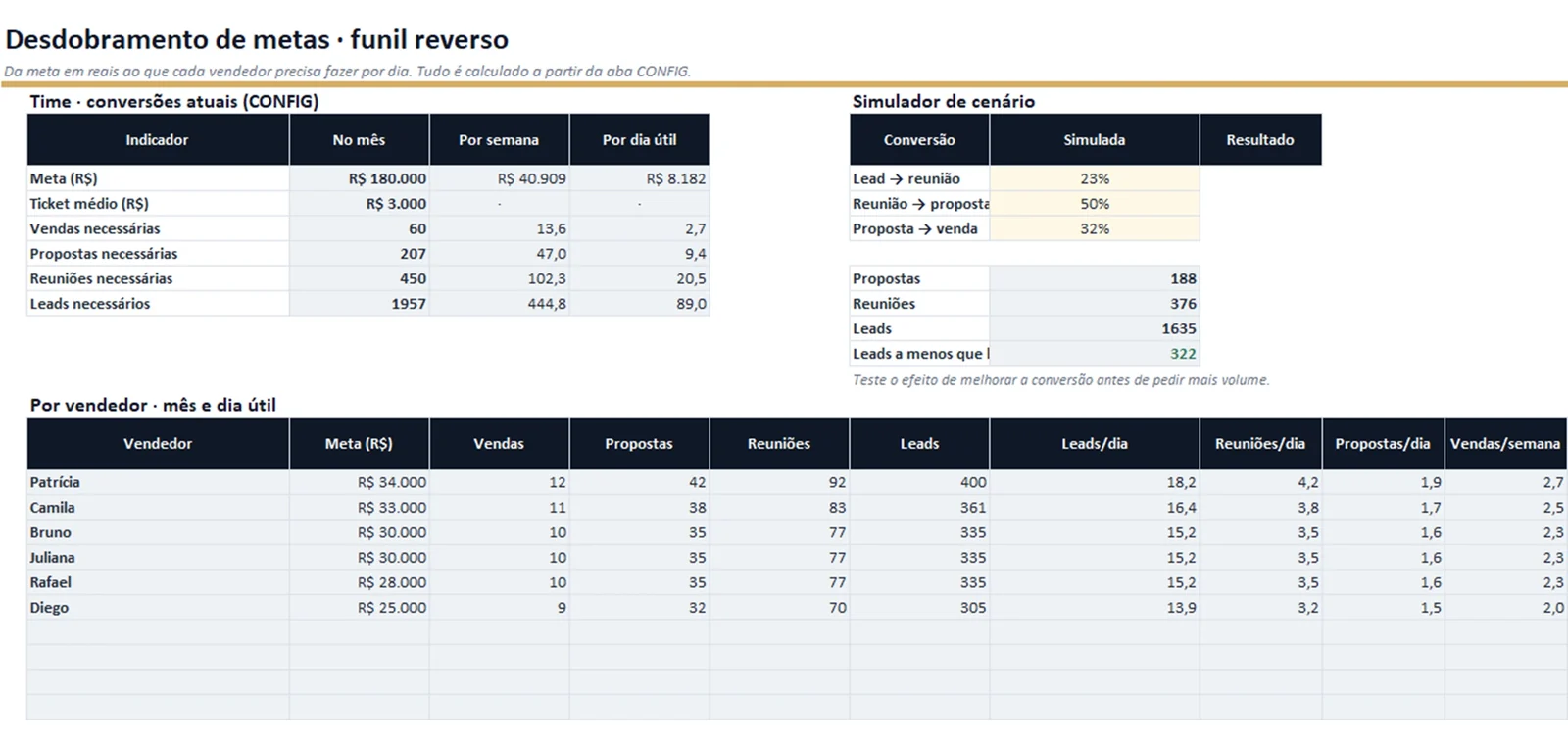1568x745 pixels.
Task: Select the Indicador column header
Action: pos(158,140)
